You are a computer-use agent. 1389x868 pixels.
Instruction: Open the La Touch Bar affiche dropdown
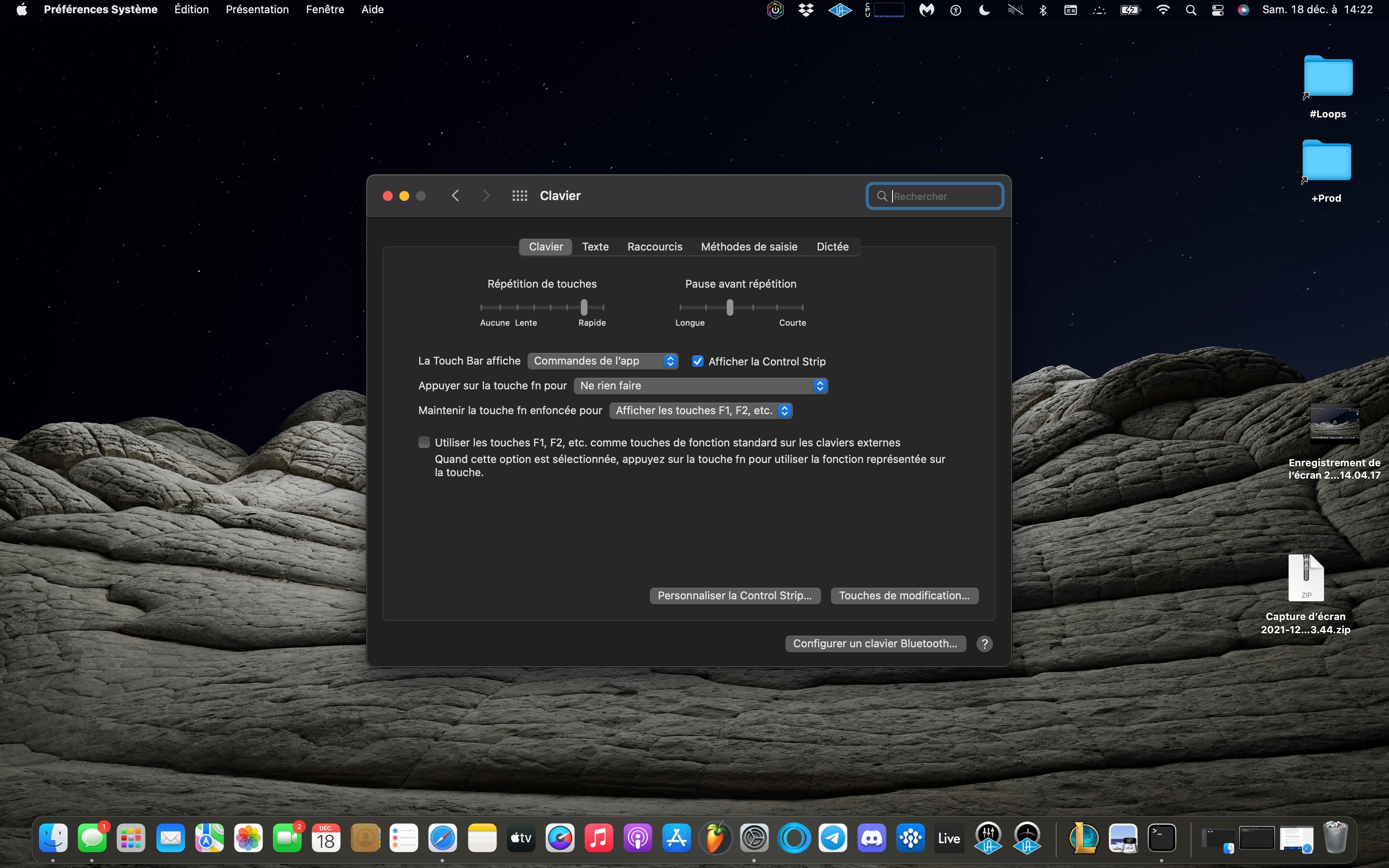pyautogui.click(x=603, y=360)
